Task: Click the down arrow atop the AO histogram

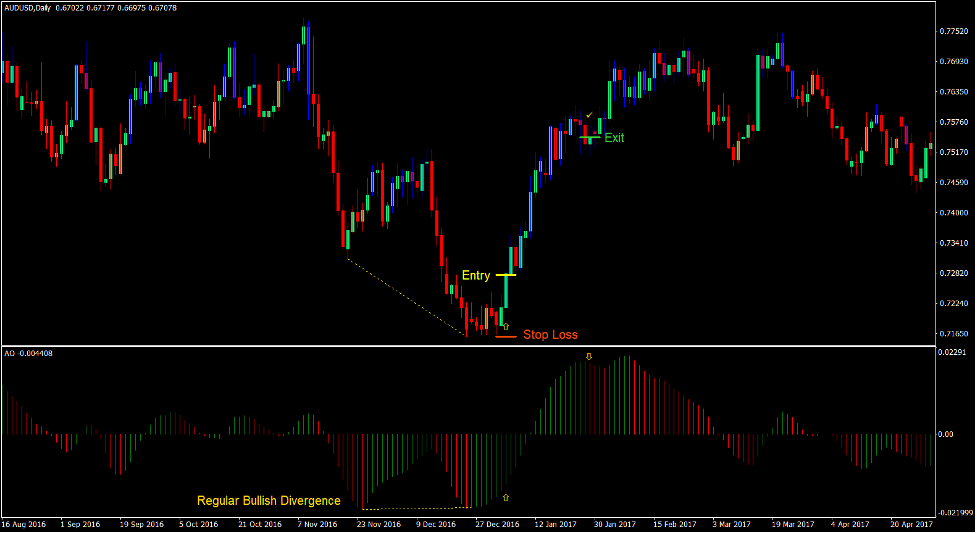Action: (x=588, y=356)
